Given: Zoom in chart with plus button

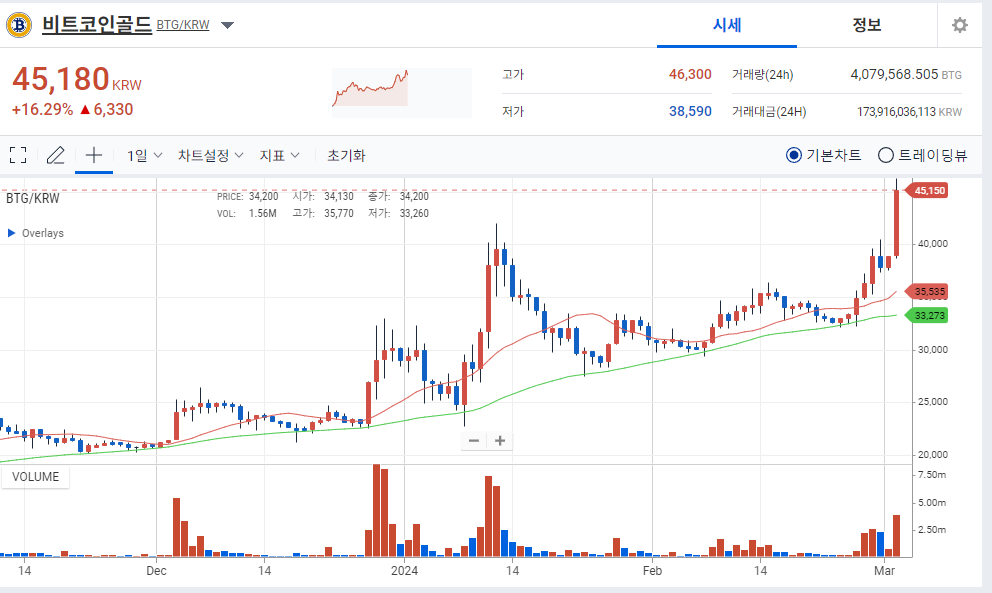Looking at the screenshot, I should tap(500, 440).
